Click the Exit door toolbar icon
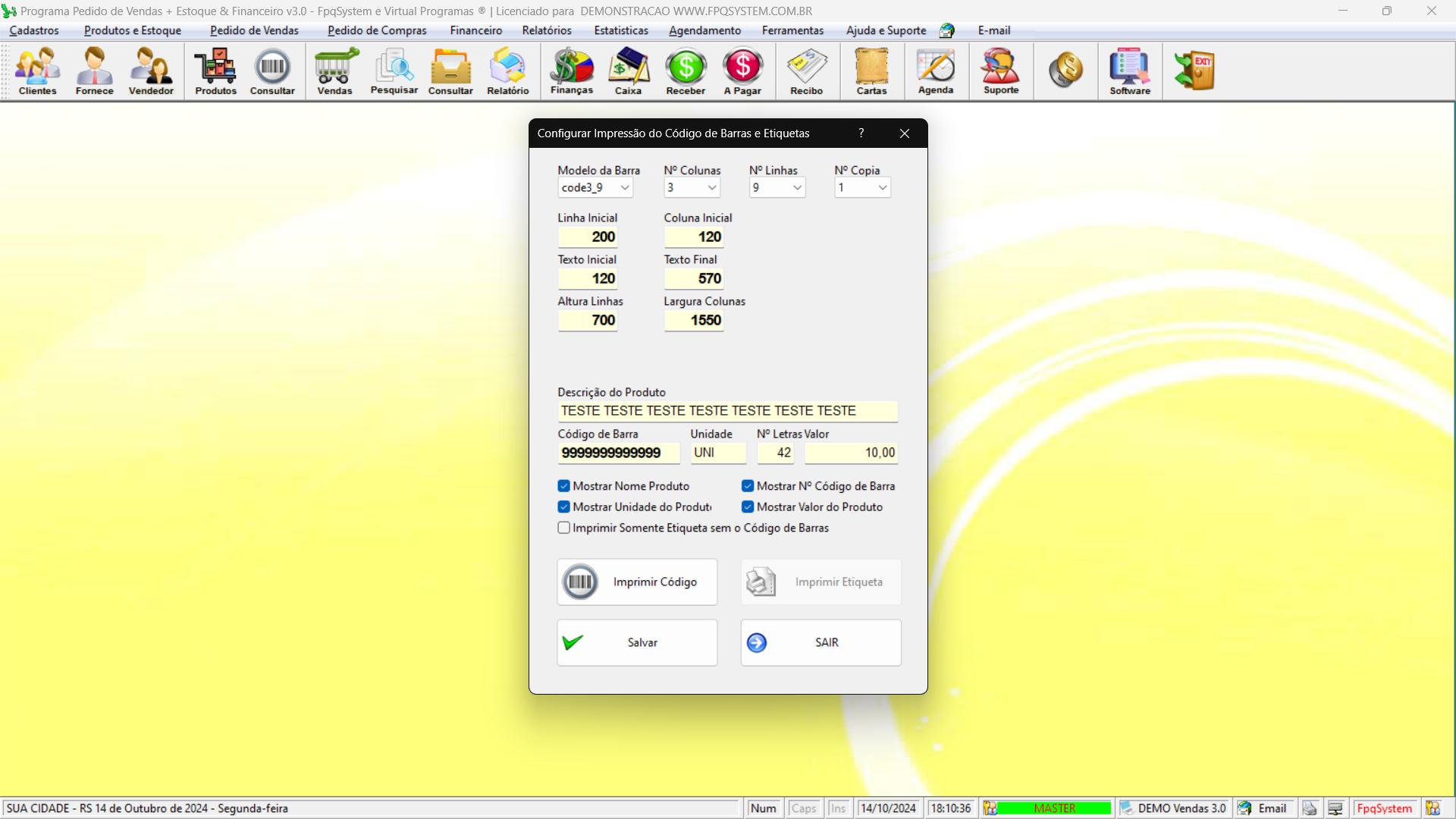Screen dimensions: 1456x819 [1194, 71]
